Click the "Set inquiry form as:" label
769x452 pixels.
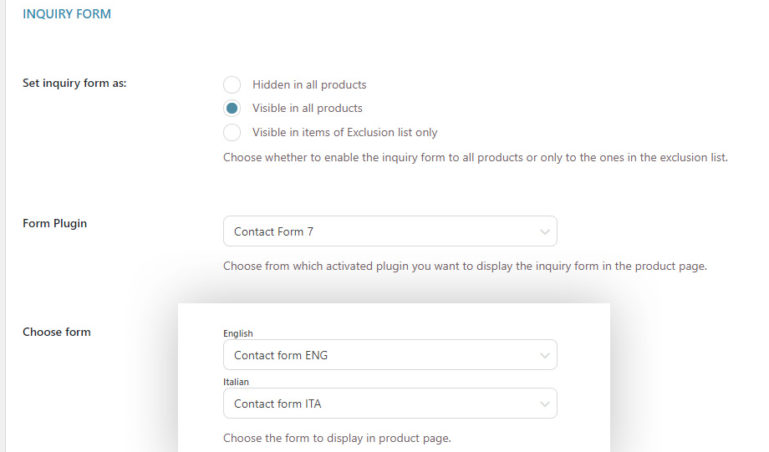coord(74,83)
